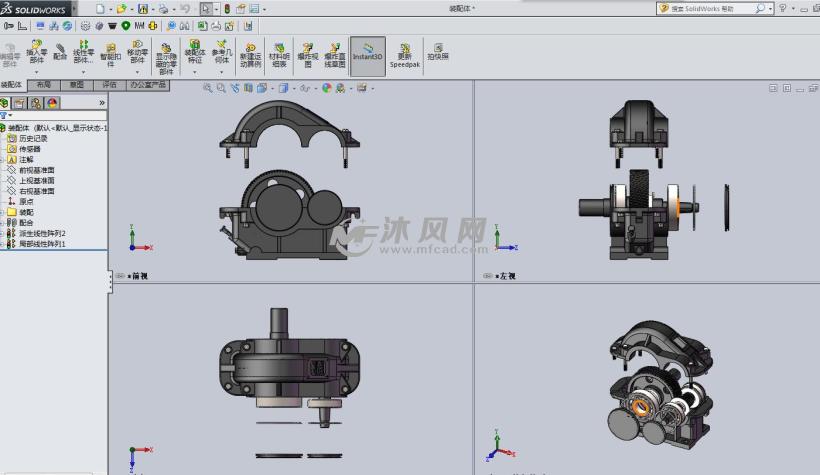The width and height of the screenshot is (820, 475).
Task: Select 前视基准面 (Front Plane) in tree
Action: (x=37, y=170)
